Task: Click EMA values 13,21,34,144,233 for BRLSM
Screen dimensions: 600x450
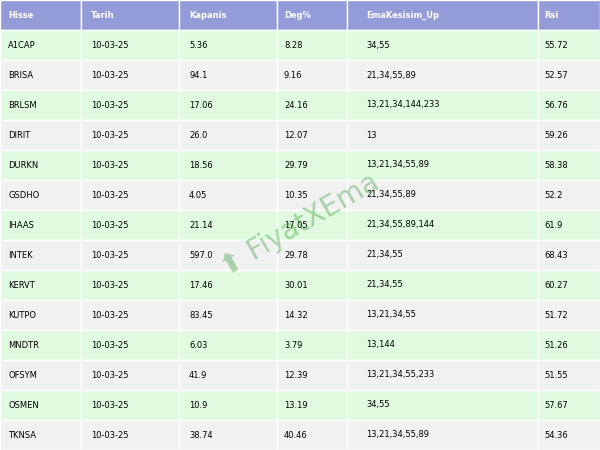Action: (x=403, y=104)
